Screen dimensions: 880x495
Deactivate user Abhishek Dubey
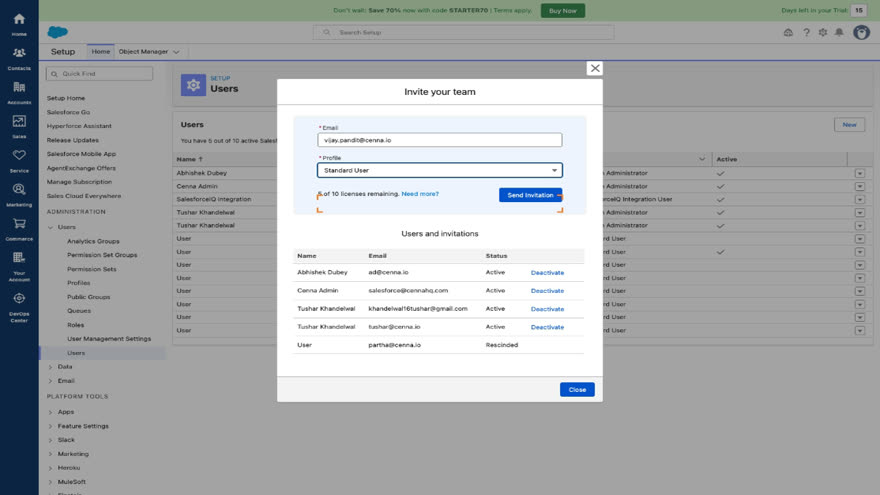click(547, 273)
